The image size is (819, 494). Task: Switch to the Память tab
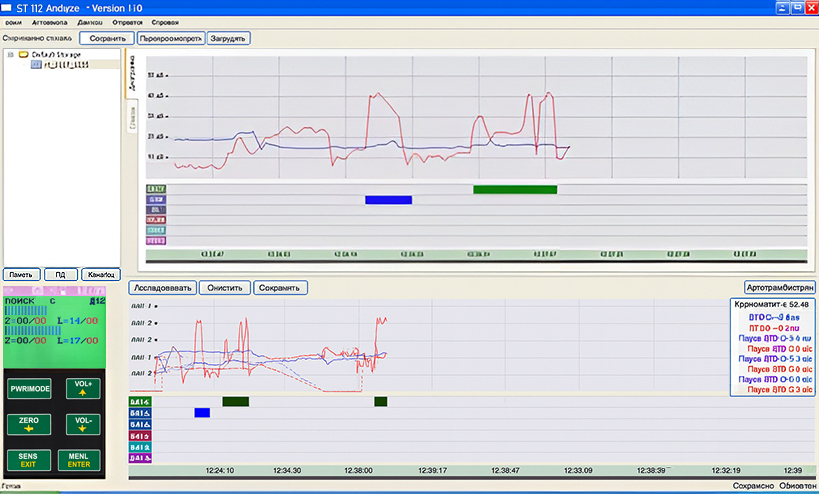coord(21,274)
